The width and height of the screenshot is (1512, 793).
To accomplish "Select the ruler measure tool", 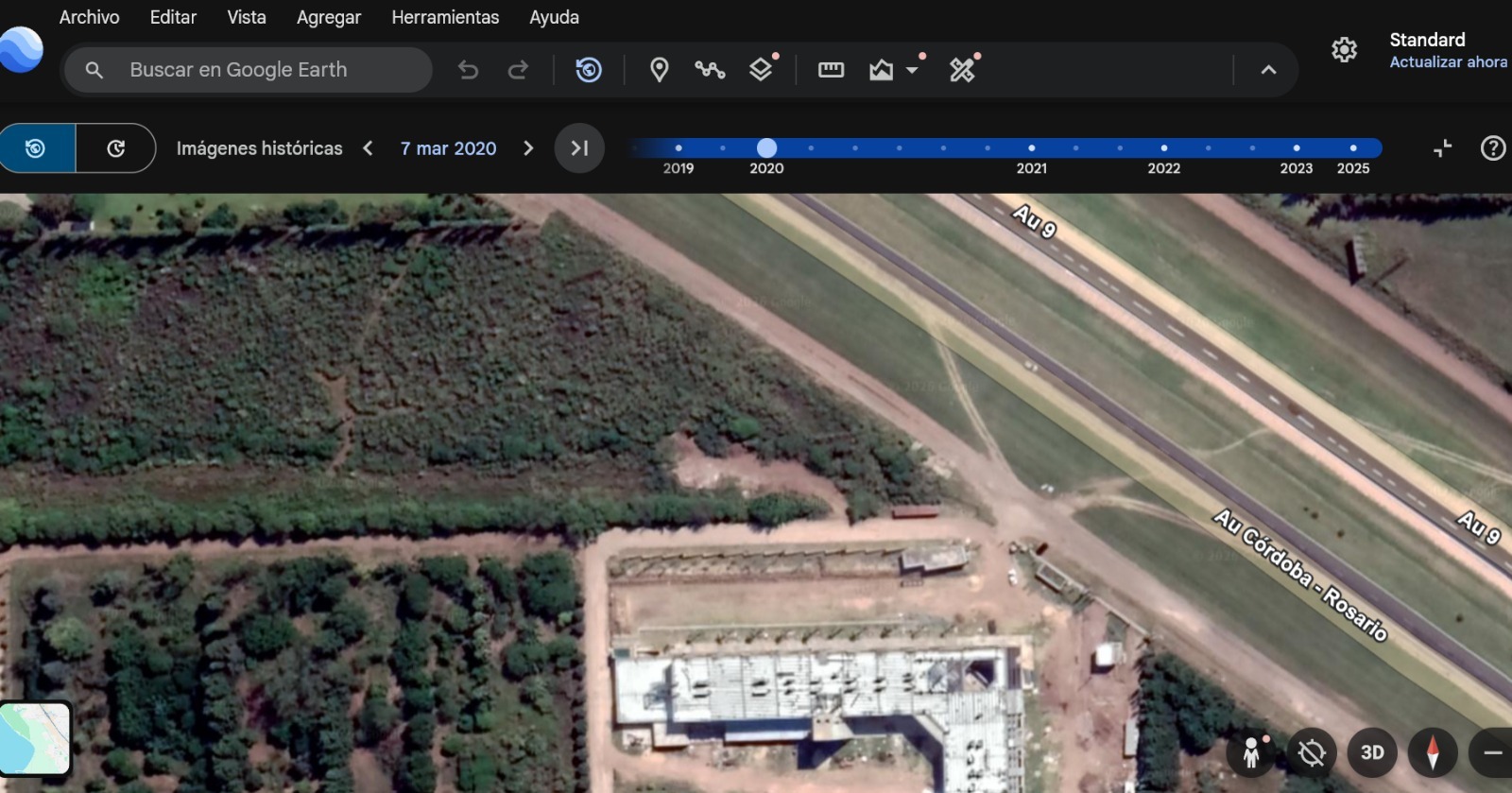I will click(831, 70).
